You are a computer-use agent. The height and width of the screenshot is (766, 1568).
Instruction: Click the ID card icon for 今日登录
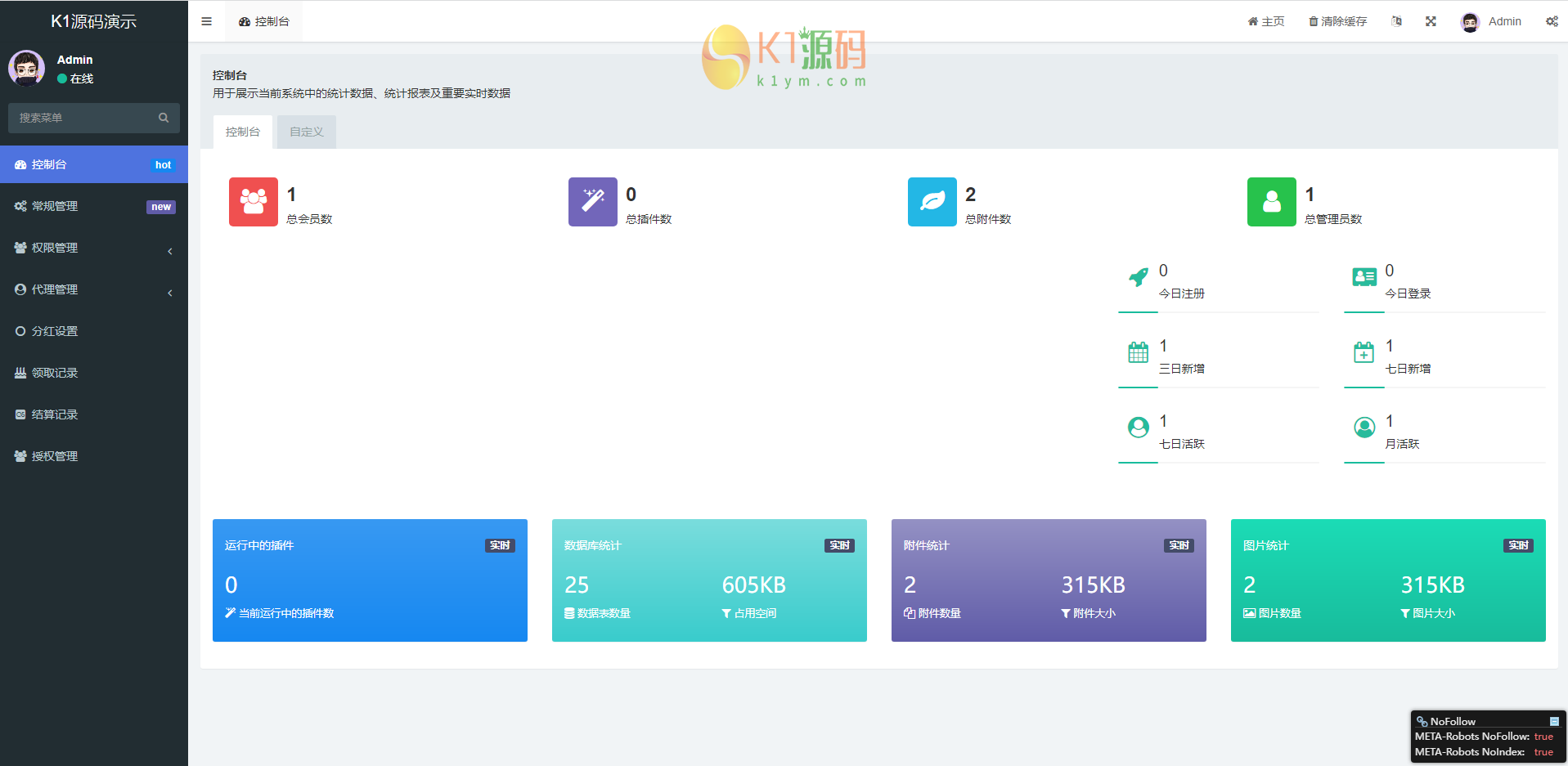pyautogui.click(x=1364, y=278)
